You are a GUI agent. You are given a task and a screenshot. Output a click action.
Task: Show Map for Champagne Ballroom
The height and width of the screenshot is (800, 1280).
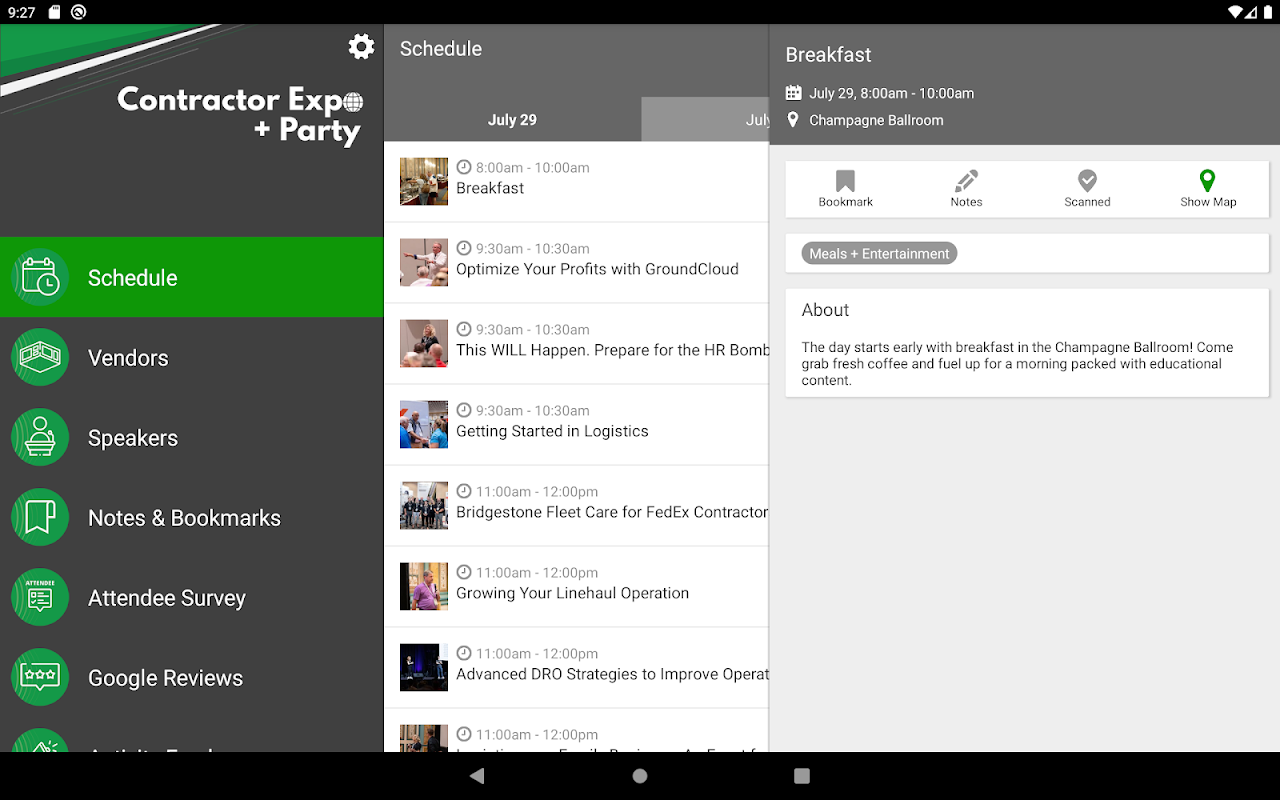tap(1208, 188)
